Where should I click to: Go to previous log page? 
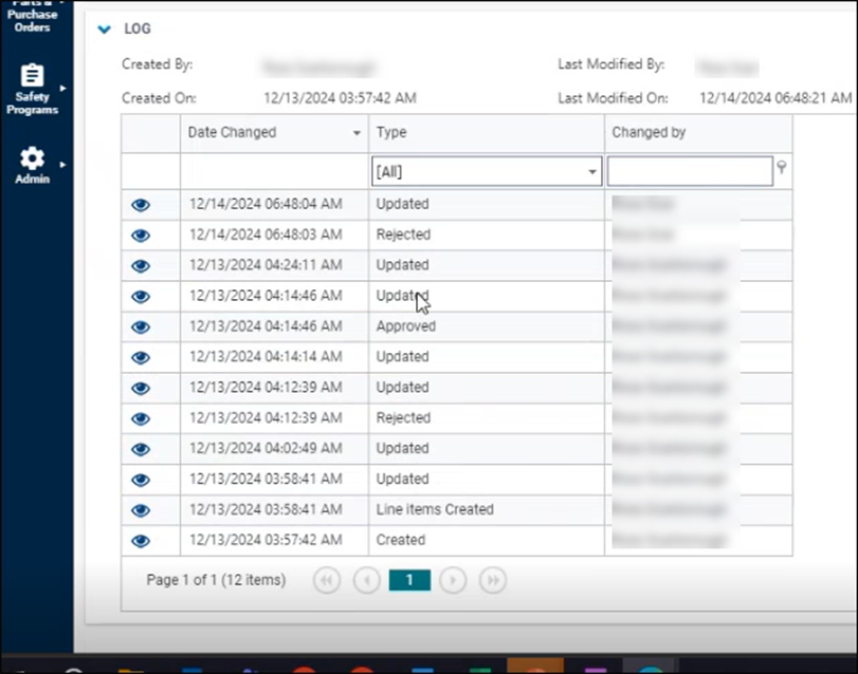tap(367, 580)
